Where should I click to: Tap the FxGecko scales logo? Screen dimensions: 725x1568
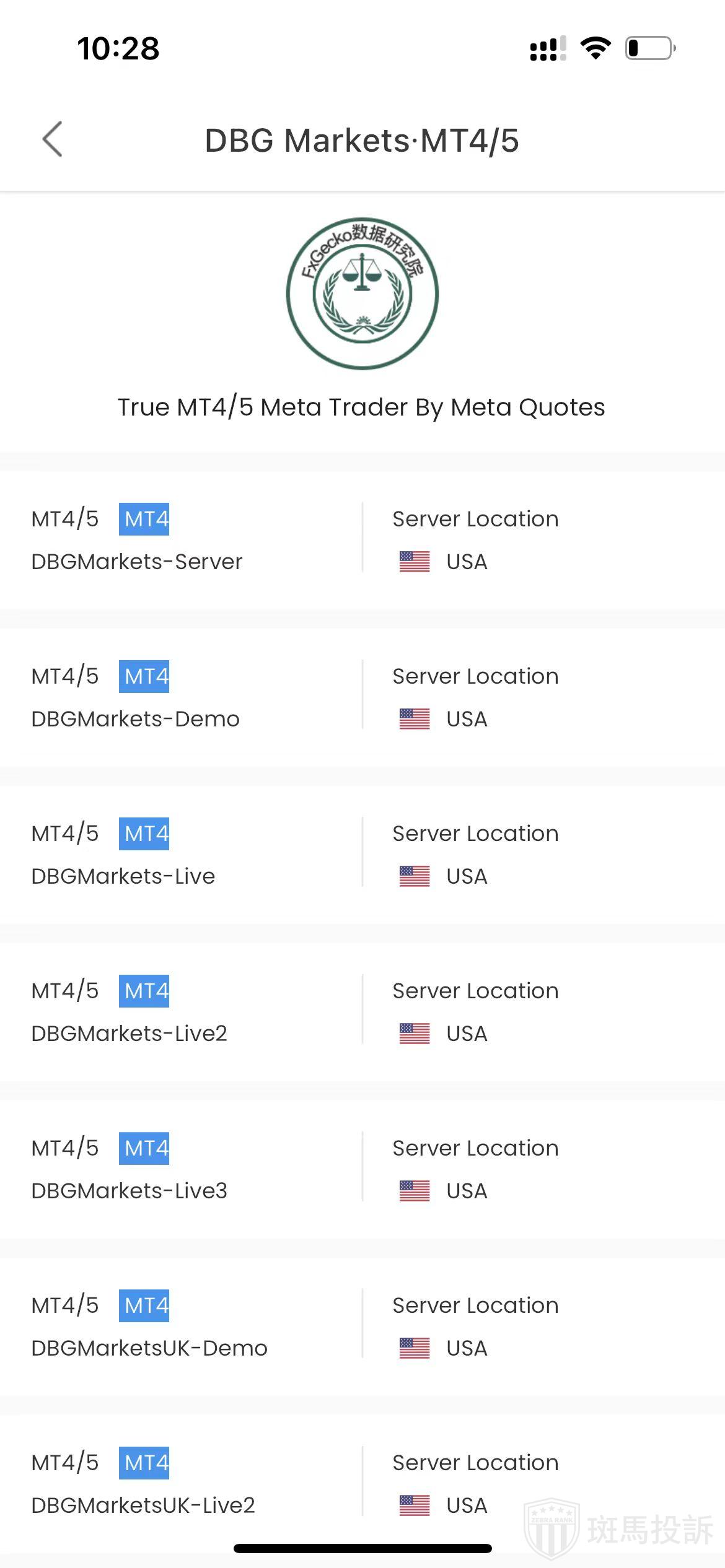(x=362, y=293)
